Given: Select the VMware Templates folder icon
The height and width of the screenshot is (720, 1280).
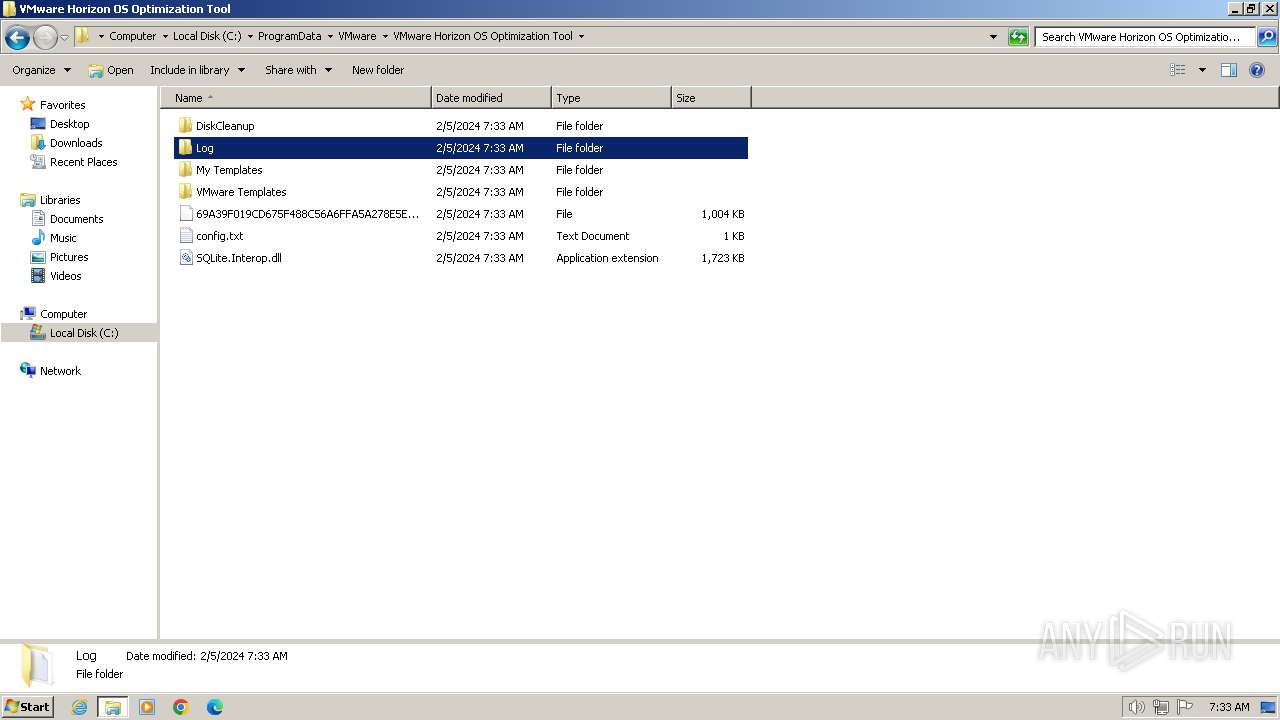Looking at the screenshot, I should pyautogui.click(x=185, y=192).
